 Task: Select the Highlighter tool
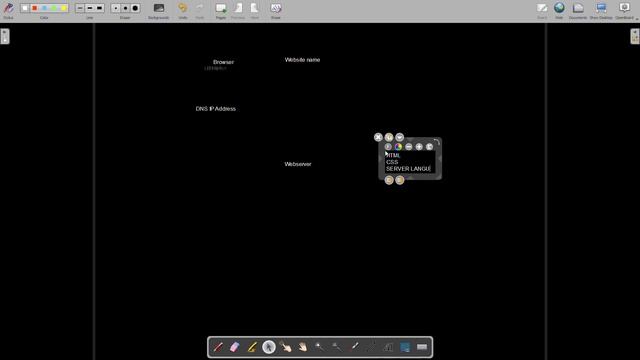252,347
